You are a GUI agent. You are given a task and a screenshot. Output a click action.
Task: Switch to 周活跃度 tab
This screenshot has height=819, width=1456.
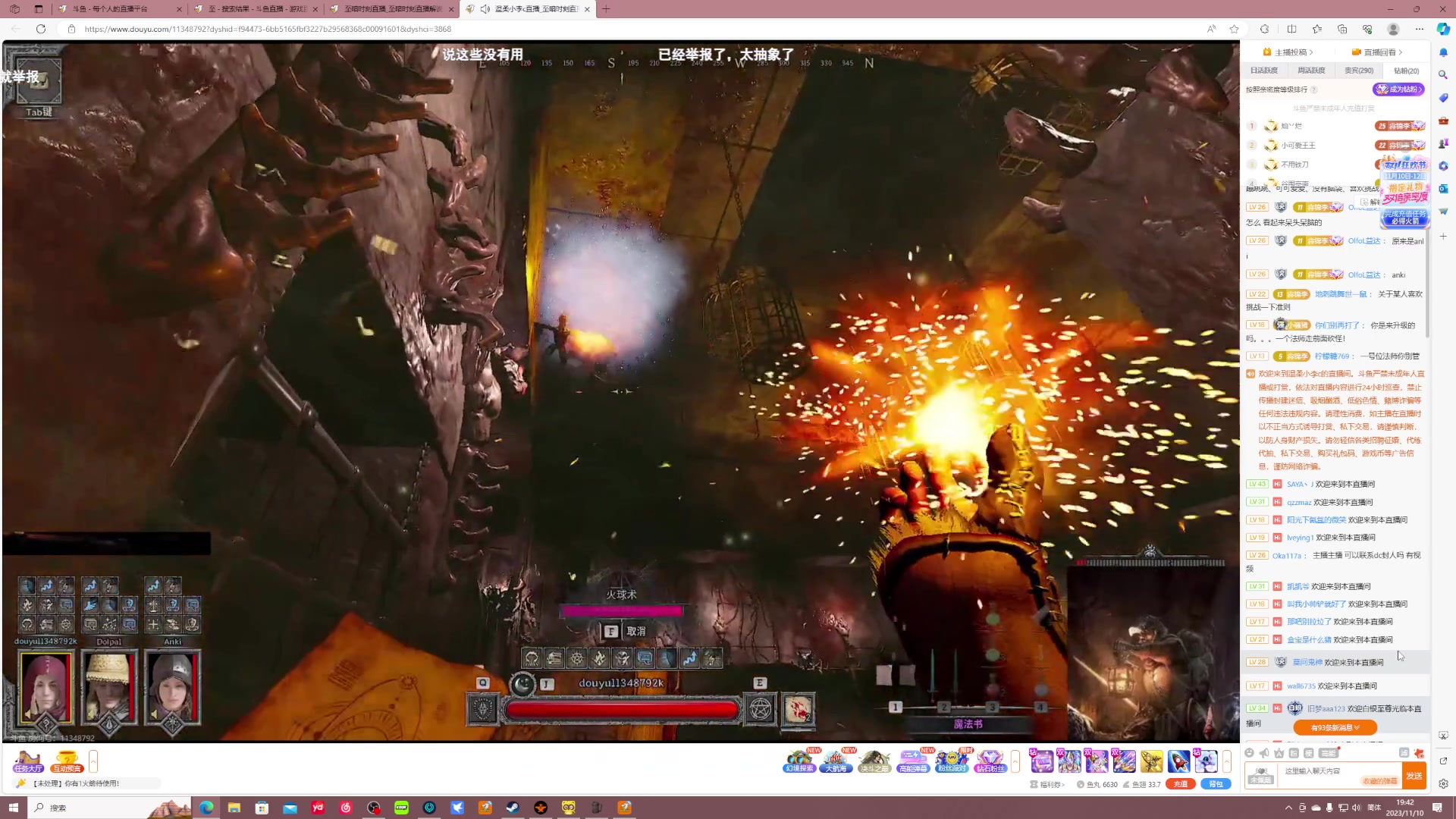(x=1311, y=71)
